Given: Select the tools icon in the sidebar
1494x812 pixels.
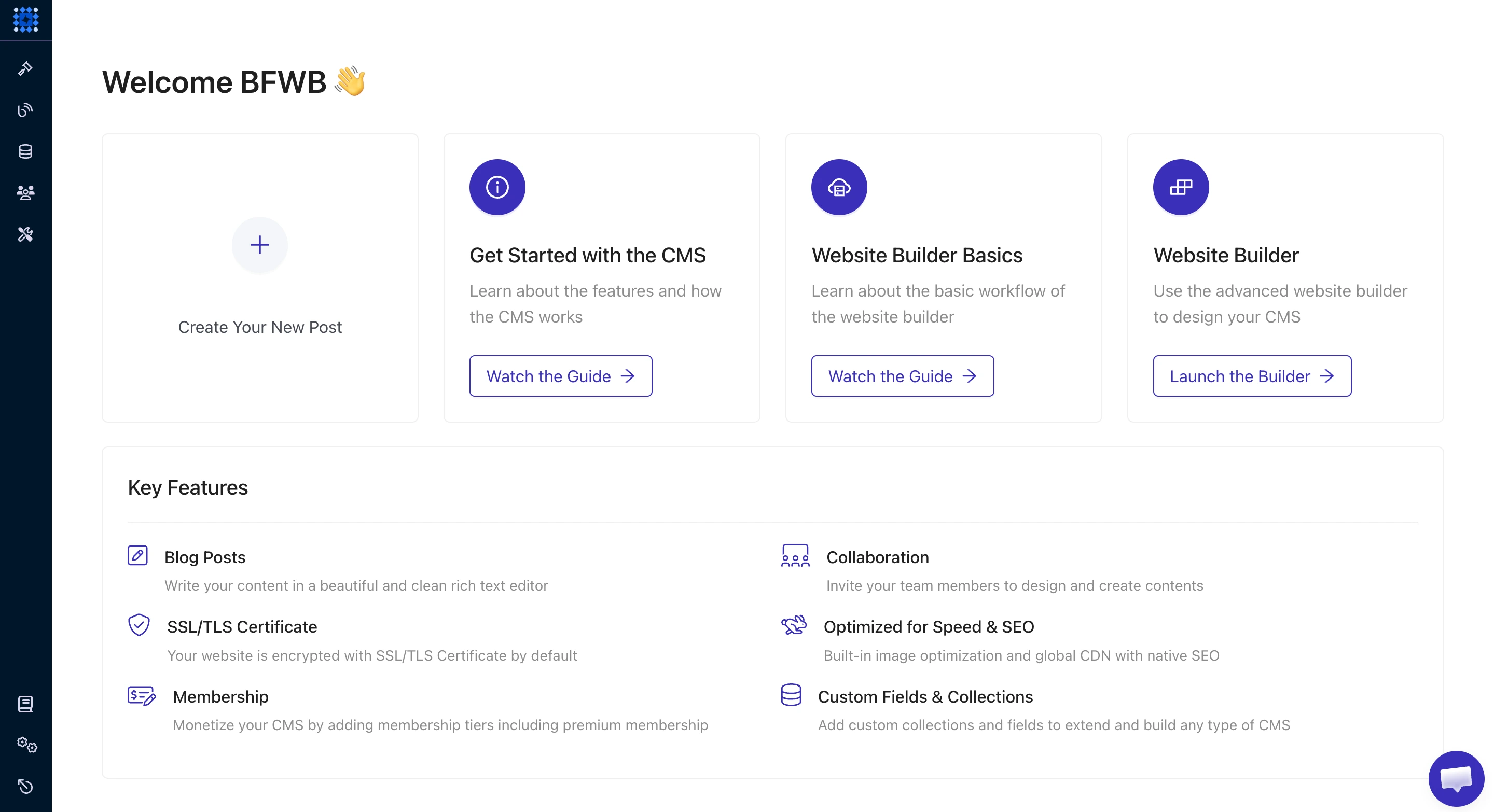Looking at the screenshot, I should coord(25,235).
